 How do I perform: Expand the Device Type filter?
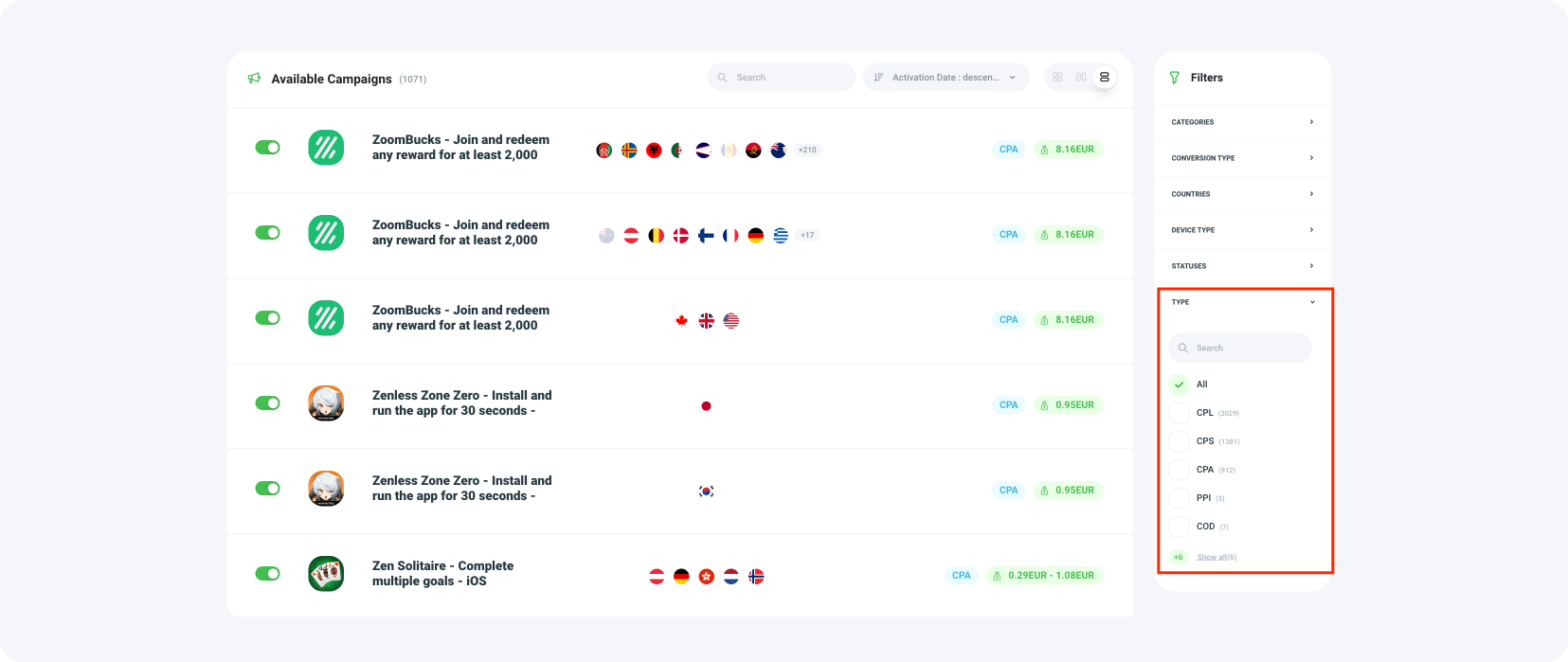click(x=1242, y=230)
